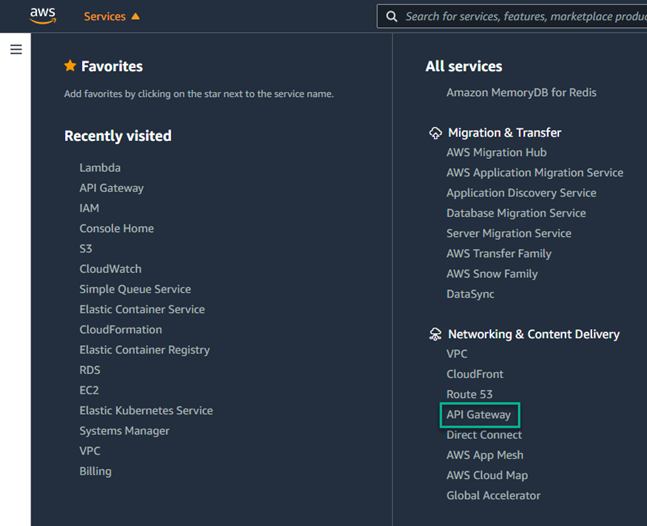This screenshot has height=526, width=647.
Task: Open CloudWatch service
Action: coord(110,269)
